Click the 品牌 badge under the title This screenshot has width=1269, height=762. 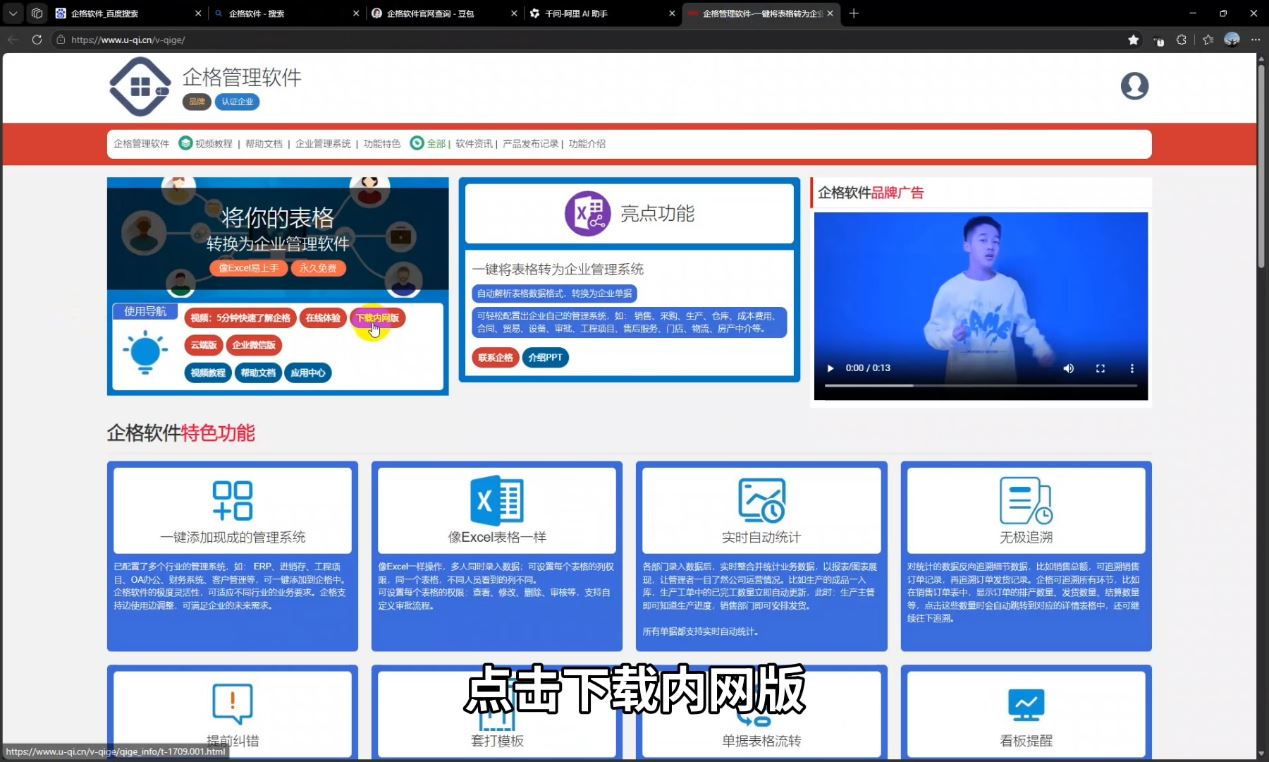pyautogui.click(x=196, y=101)
